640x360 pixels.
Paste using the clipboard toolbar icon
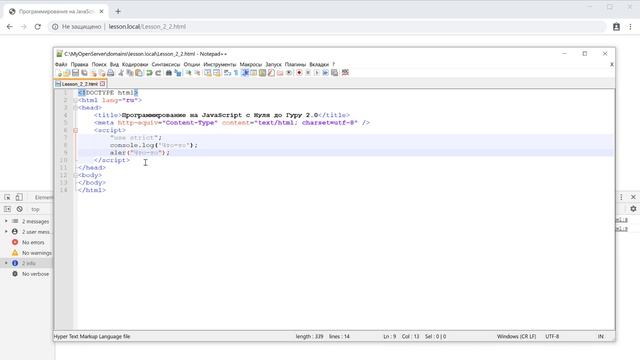pyautogui.click(x=139, y=73)
